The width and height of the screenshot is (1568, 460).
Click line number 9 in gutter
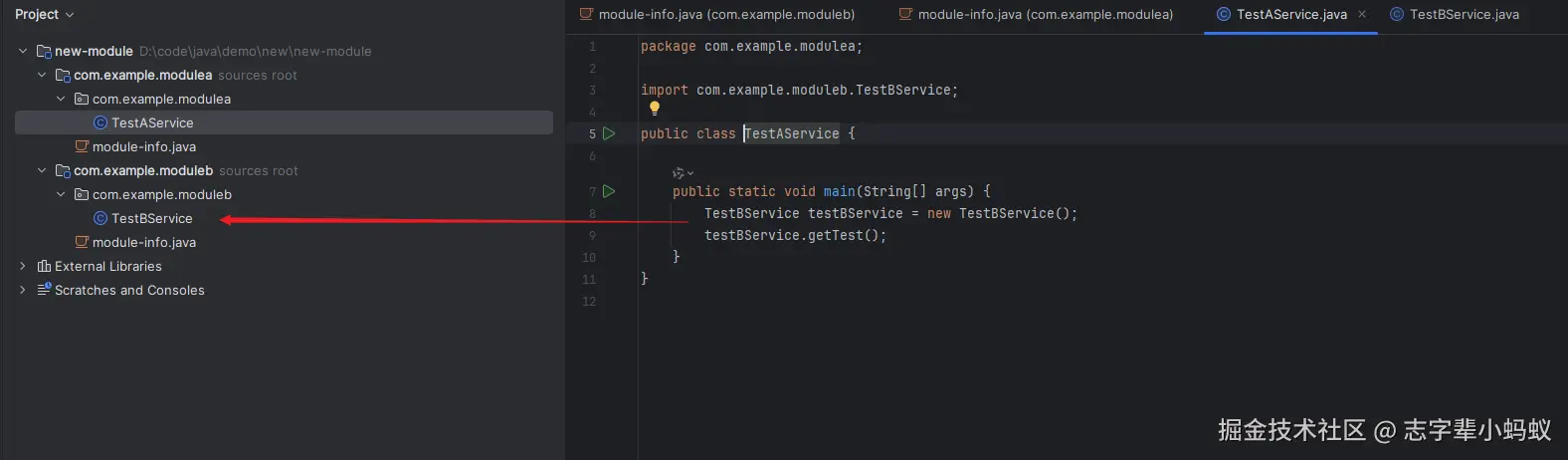tap(592, 235)
